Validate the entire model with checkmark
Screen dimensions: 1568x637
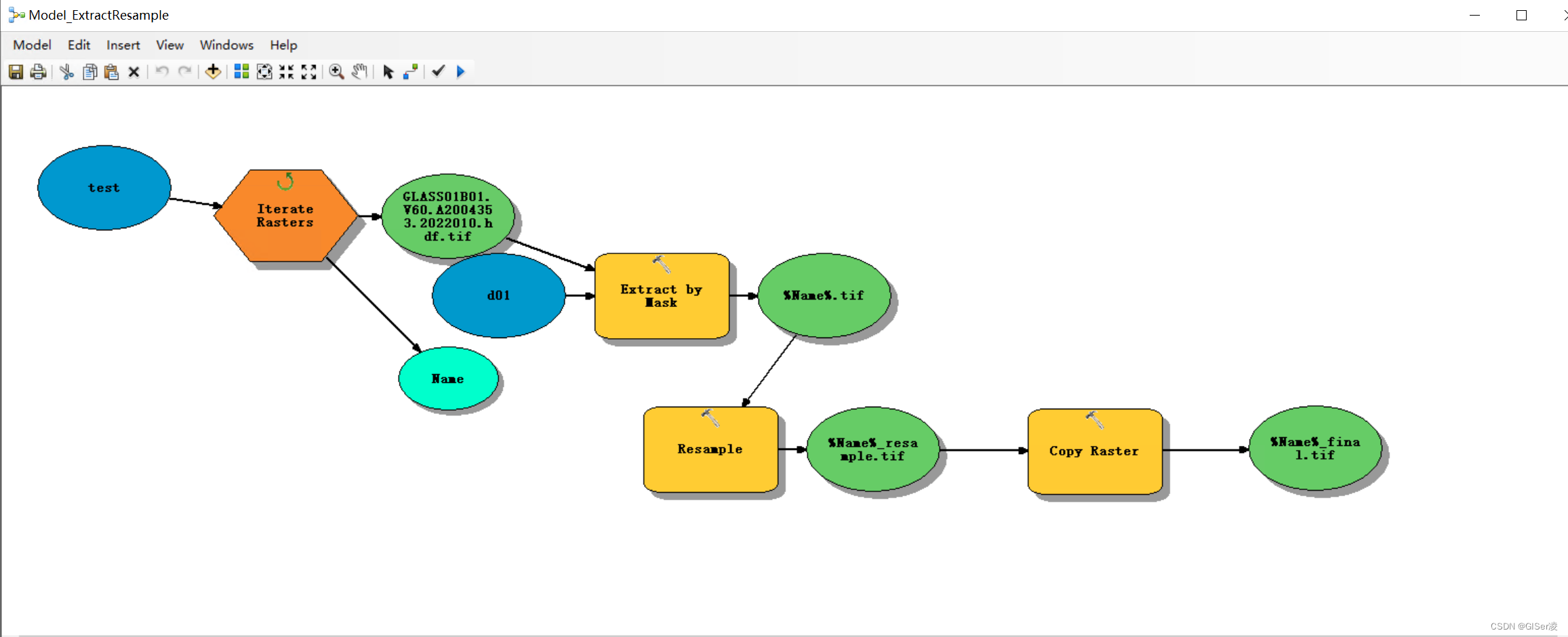[x=439, y=70]
